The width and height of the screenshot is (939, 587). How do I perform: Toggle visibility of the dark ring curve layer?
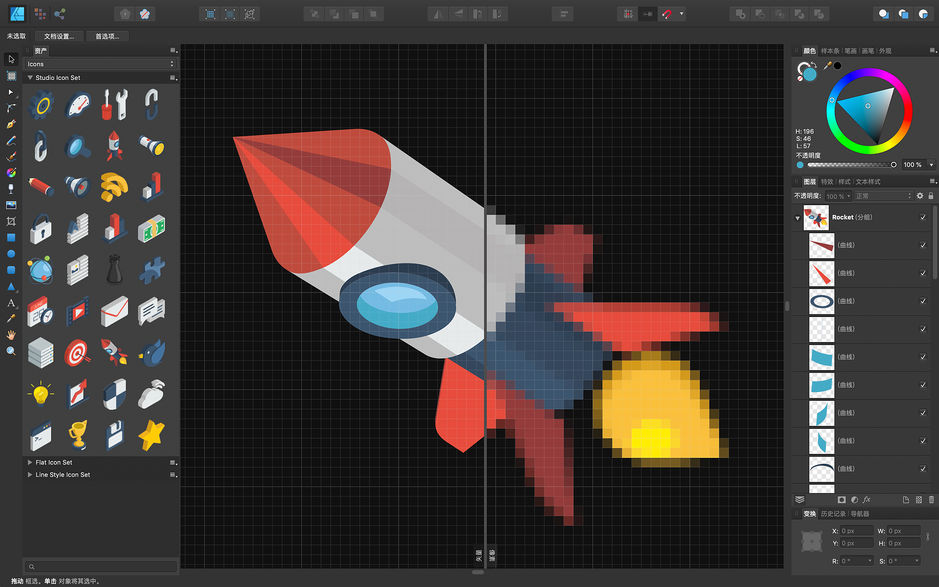[x=923, y=301]
